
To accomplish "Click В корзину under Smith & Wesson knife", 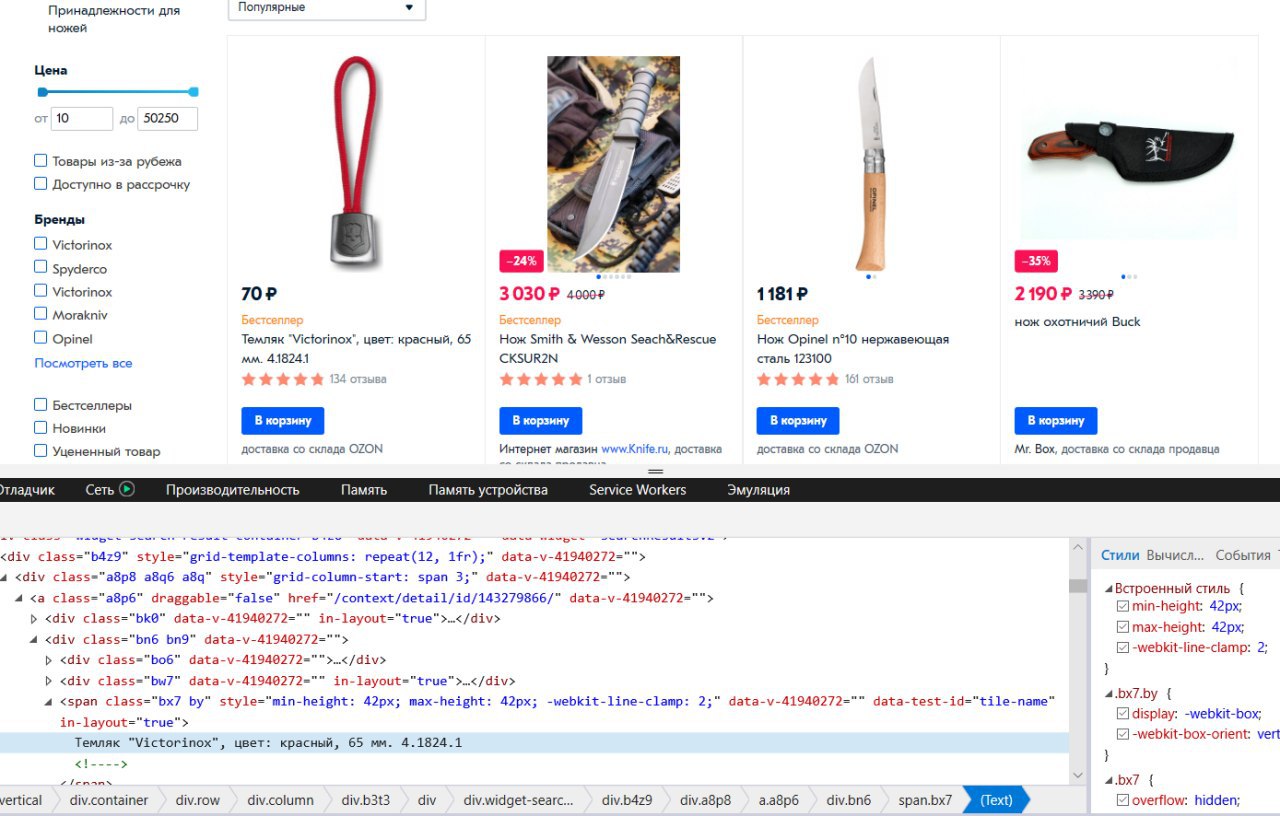I will pos(541,420).
